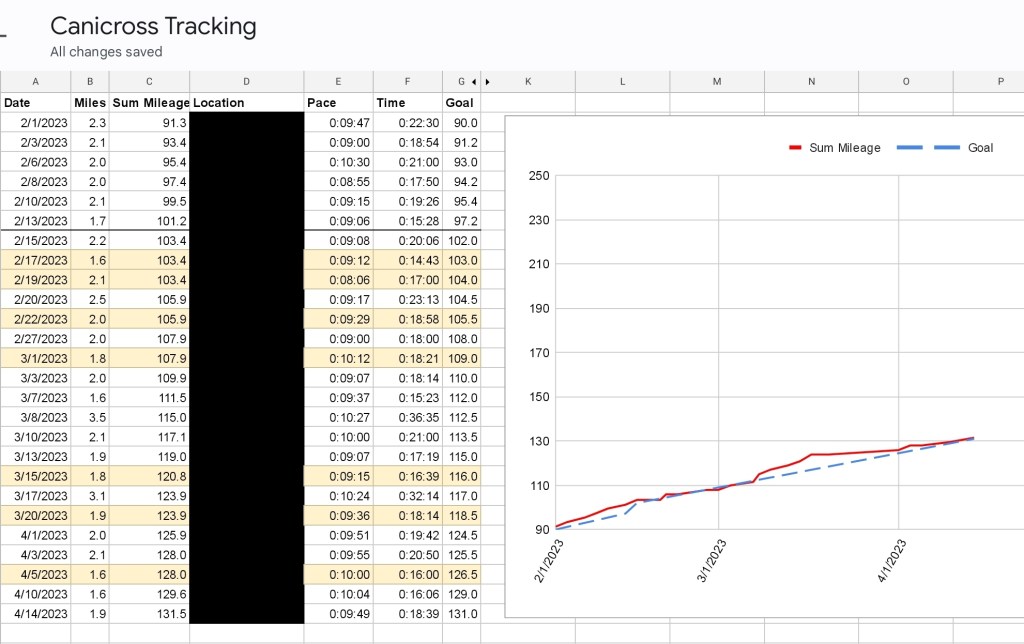
Task: Click the date cell 2/1/2023
Action: tap(36, 122)
